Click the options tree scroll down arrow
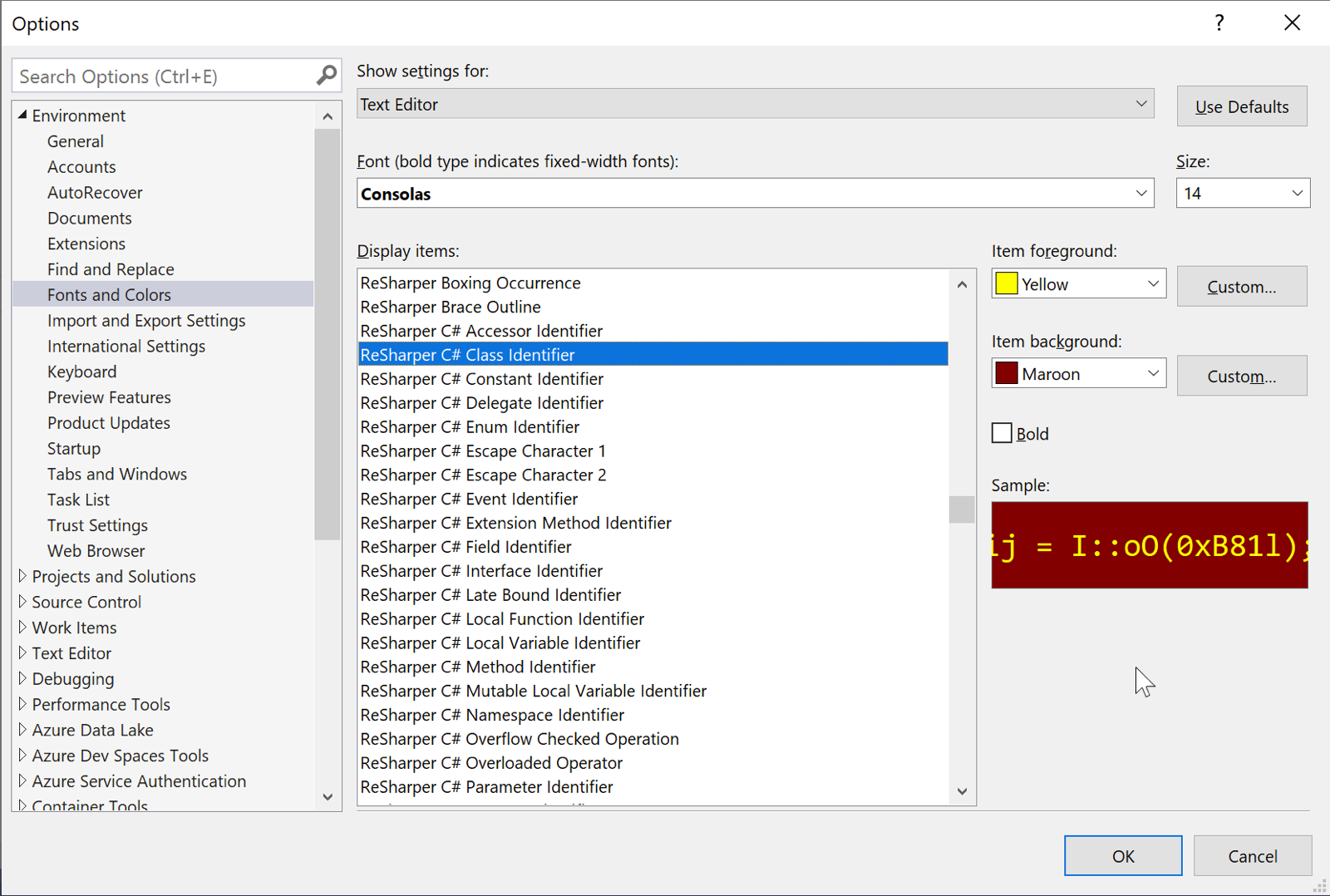The image size is (1330, 896). (328, 796)
